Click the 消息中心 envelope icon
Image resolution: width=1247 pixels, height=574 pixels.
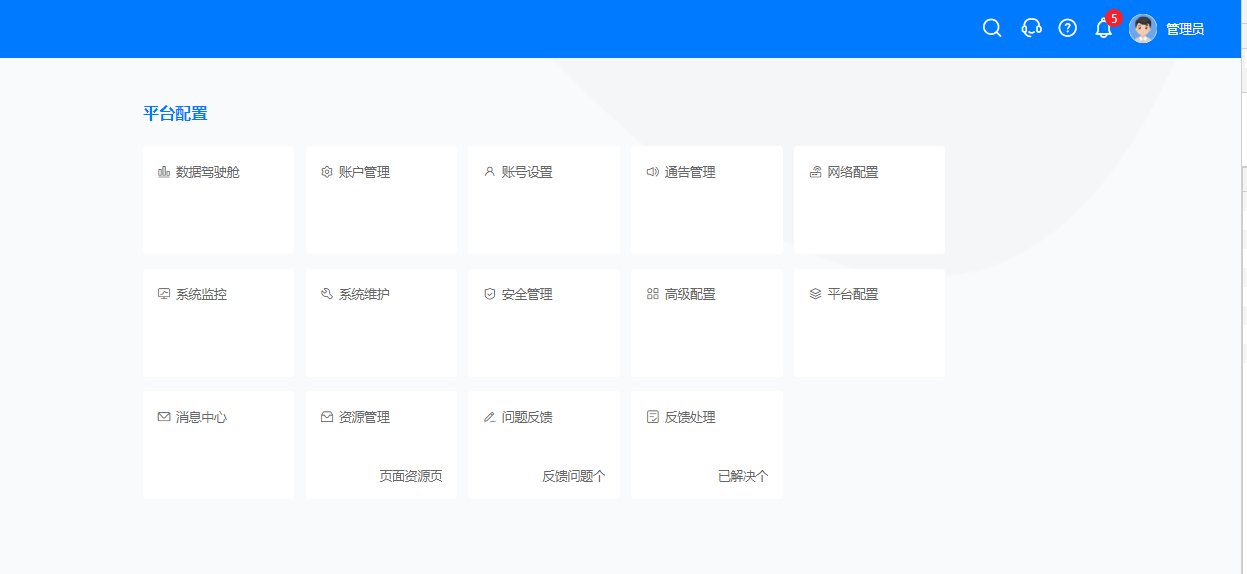click(x=164, y=417)
